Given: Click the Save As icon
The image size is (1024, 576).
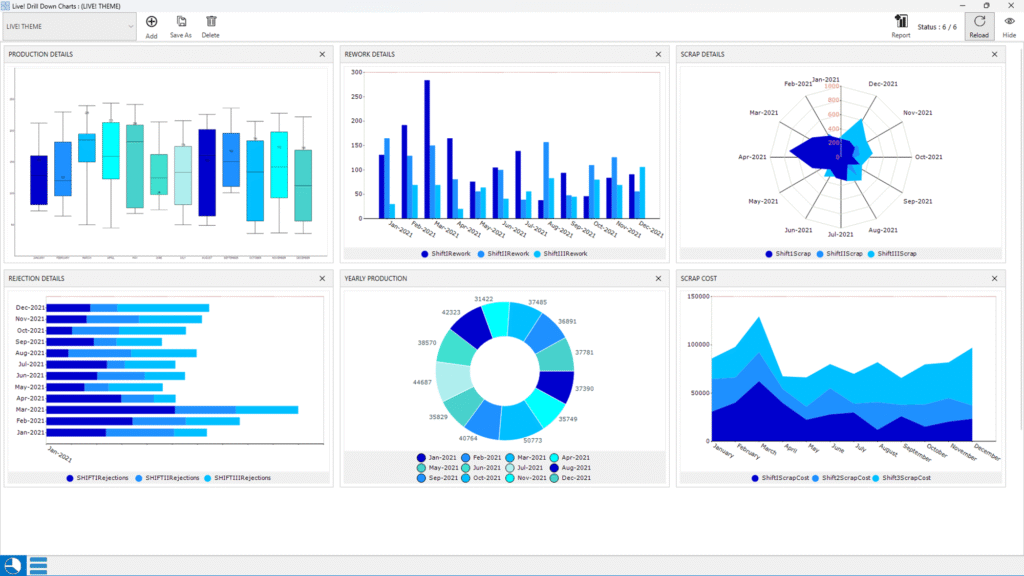Looking at the screenshot, I should pos(181,21).
